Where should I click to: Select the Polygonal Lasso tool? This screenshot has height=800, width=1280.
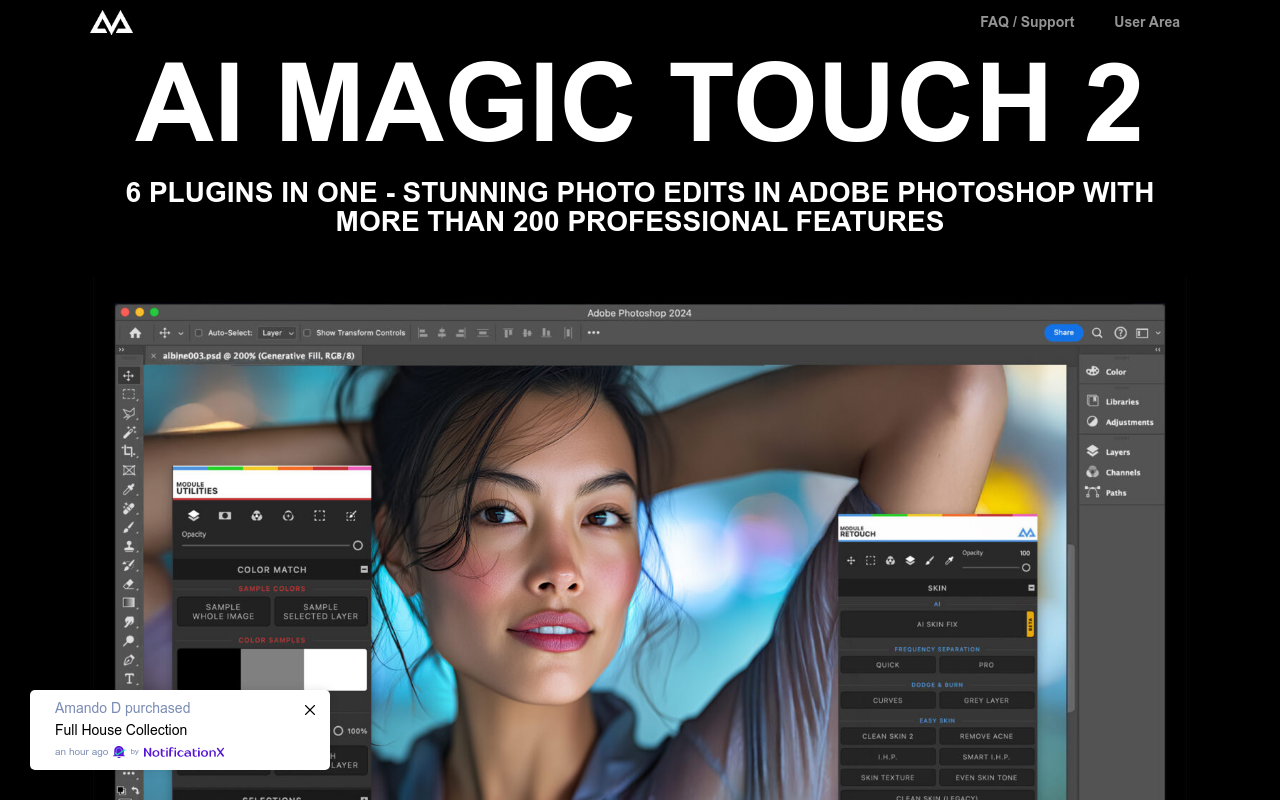tap(129, 414)
